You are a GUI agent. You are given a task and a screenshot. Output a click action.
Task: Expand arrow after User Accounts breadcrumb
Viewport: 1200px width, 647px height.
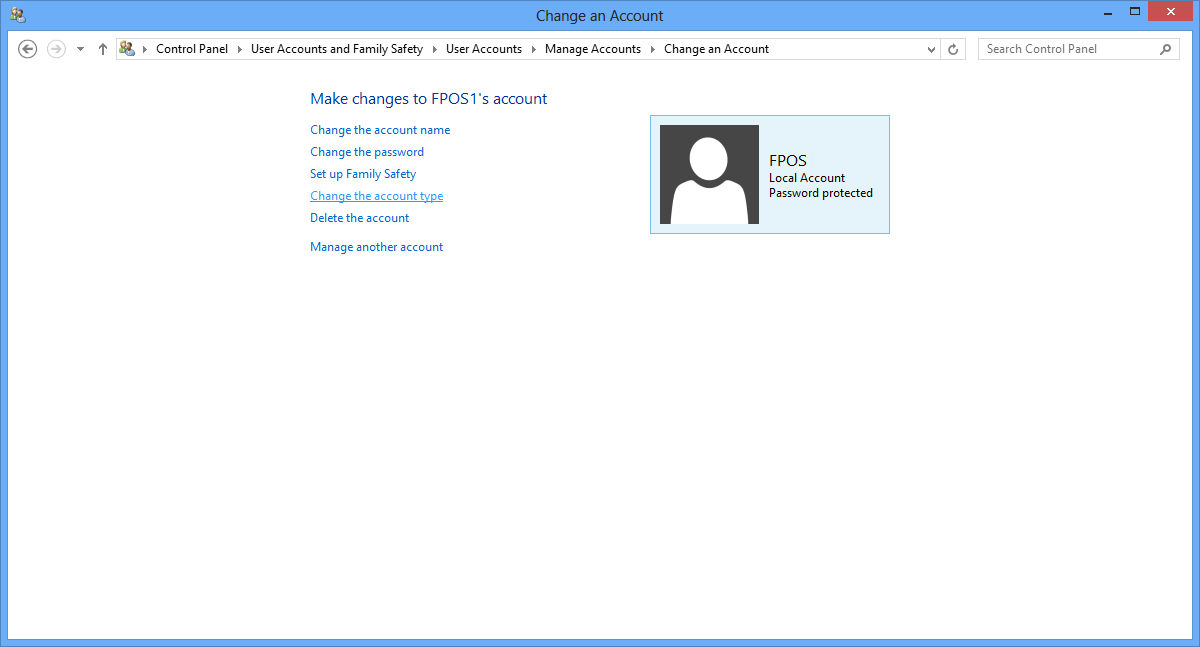534,49
